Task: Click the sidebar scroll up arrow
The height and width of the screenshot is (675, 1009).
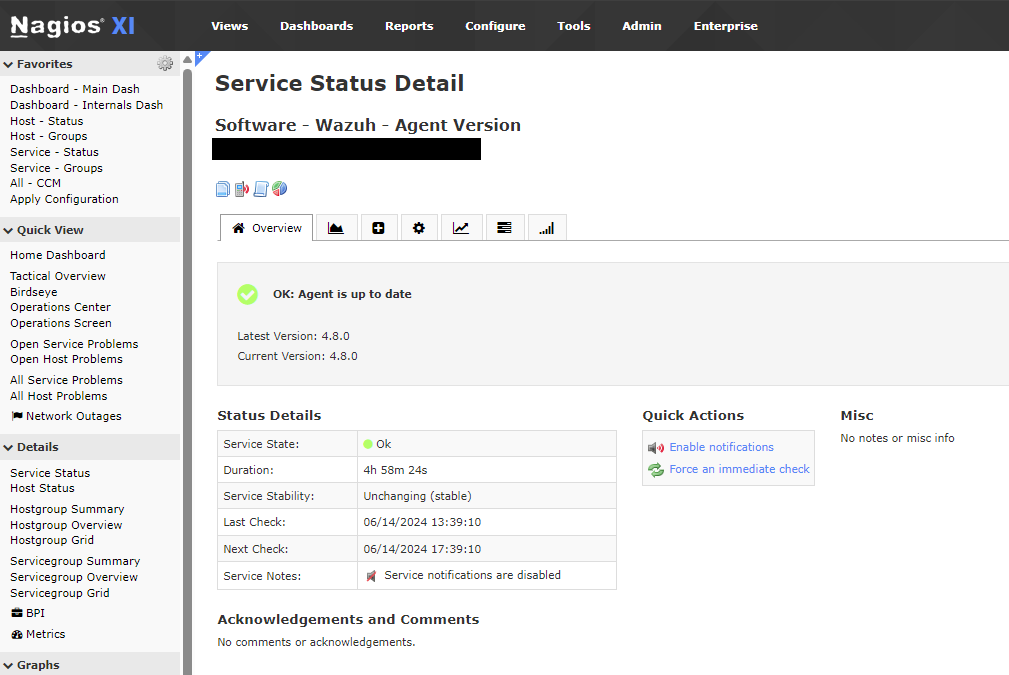Action: (x=187, y=60)
